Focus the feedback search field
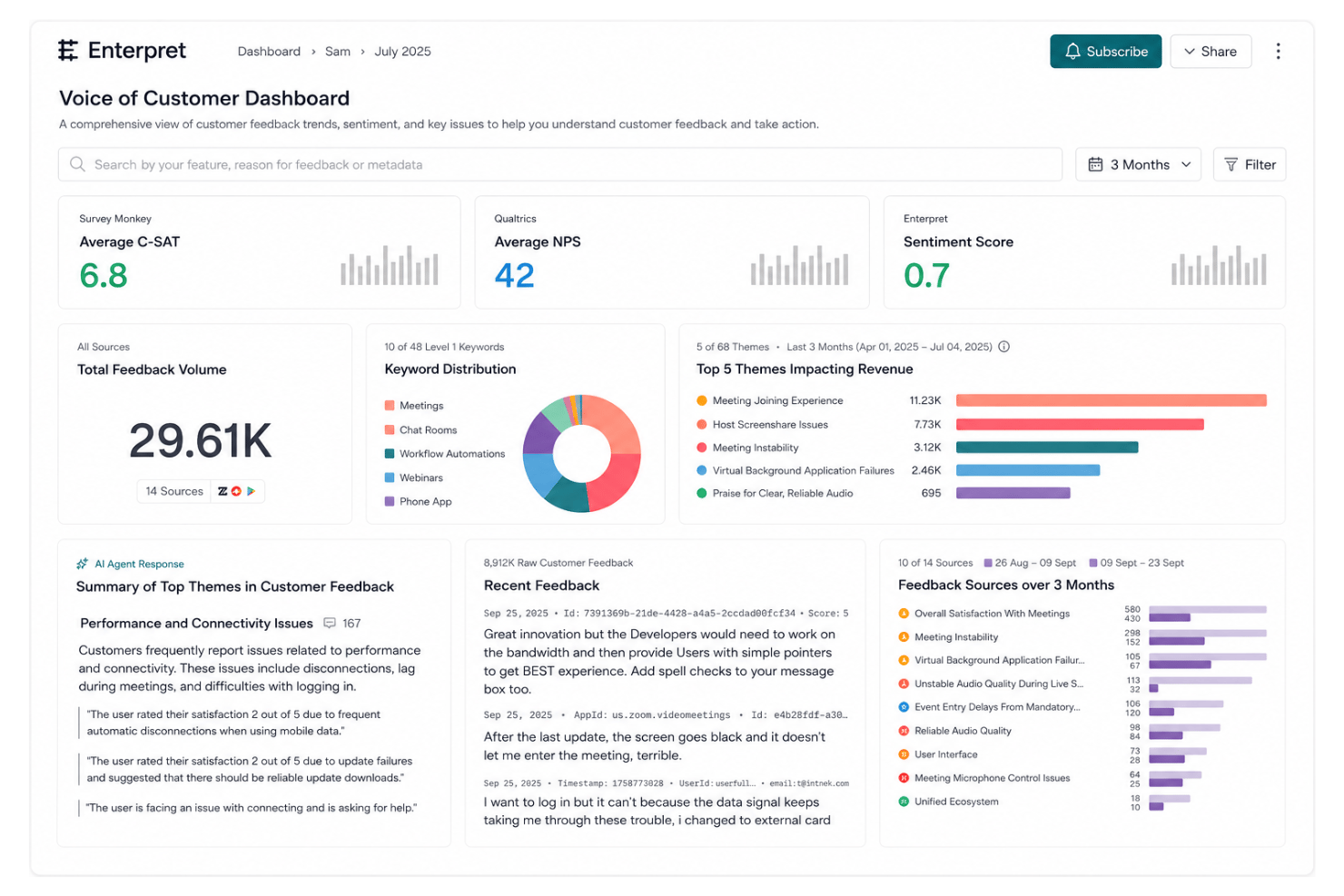The width and height of the screenshot is (1344, 896). point(560,164)
